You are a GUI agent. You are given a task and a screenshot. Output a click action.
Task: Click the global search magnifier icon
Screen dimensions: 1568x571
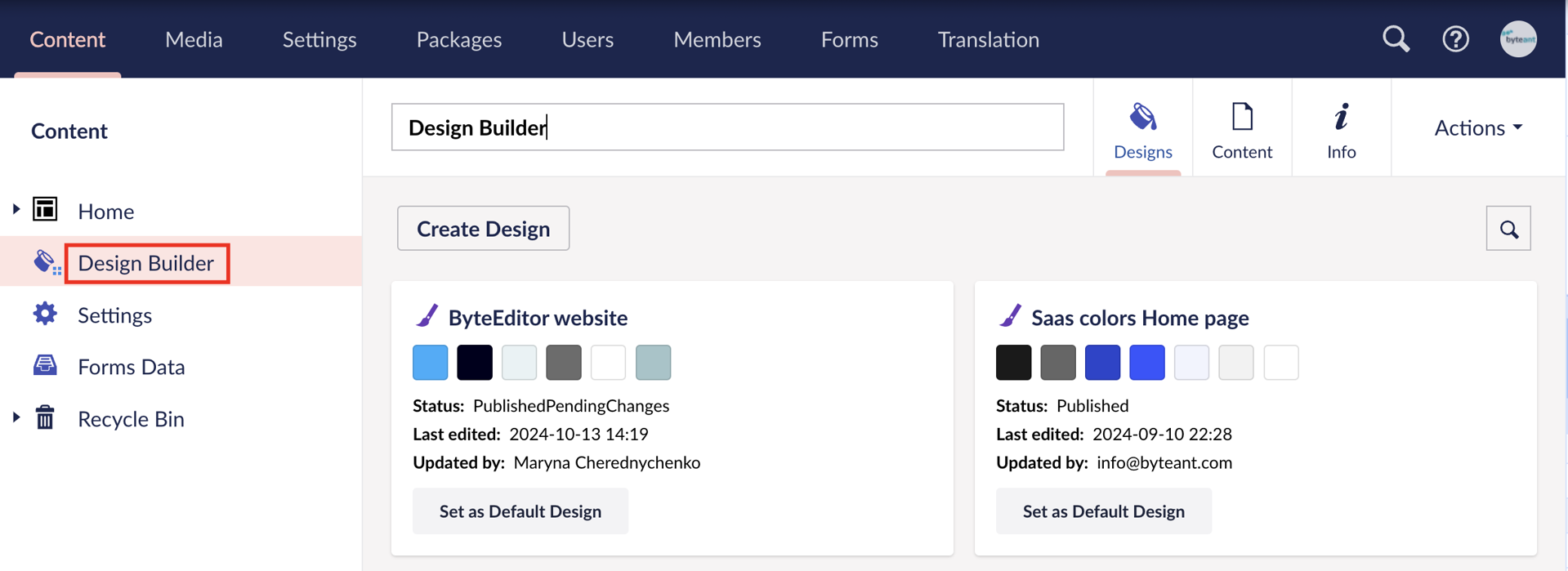(x=1396, y=39)
